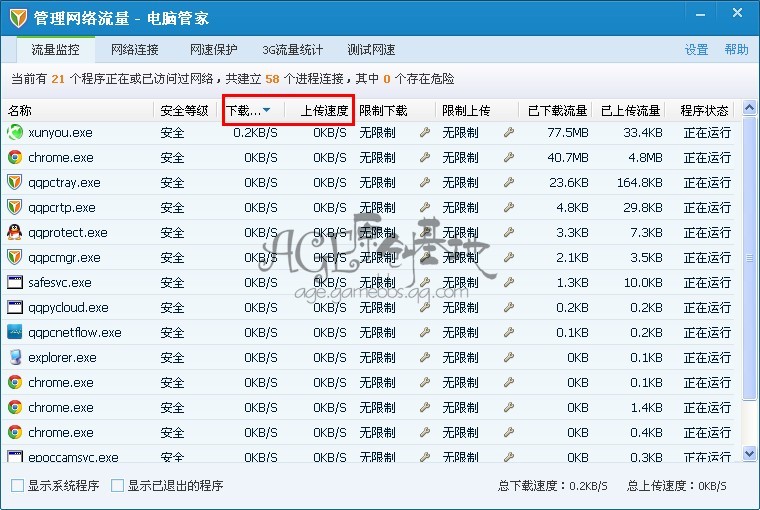Switch to the 测试网速 tab

(x=371, y=49)
